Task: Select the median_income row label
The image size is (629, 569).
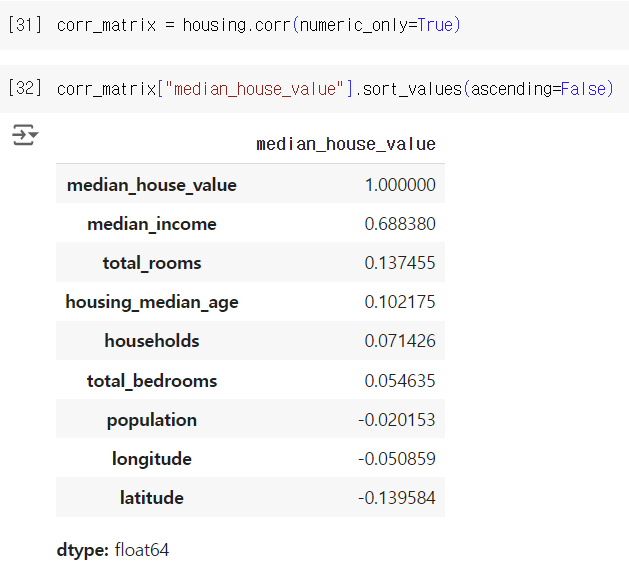Action: click(x=152, y=224)
